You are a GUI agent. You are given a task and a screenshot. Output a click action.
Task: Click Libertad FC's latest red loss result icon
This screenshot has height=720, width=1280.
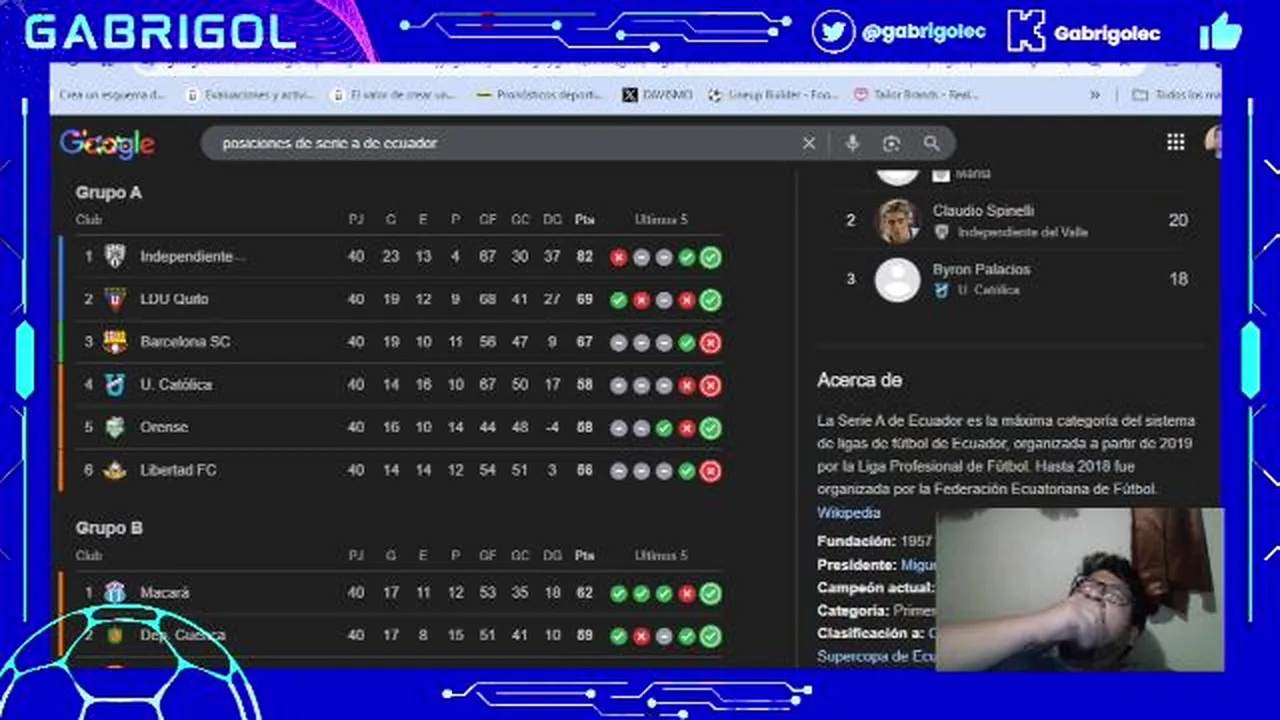point(710,471)
